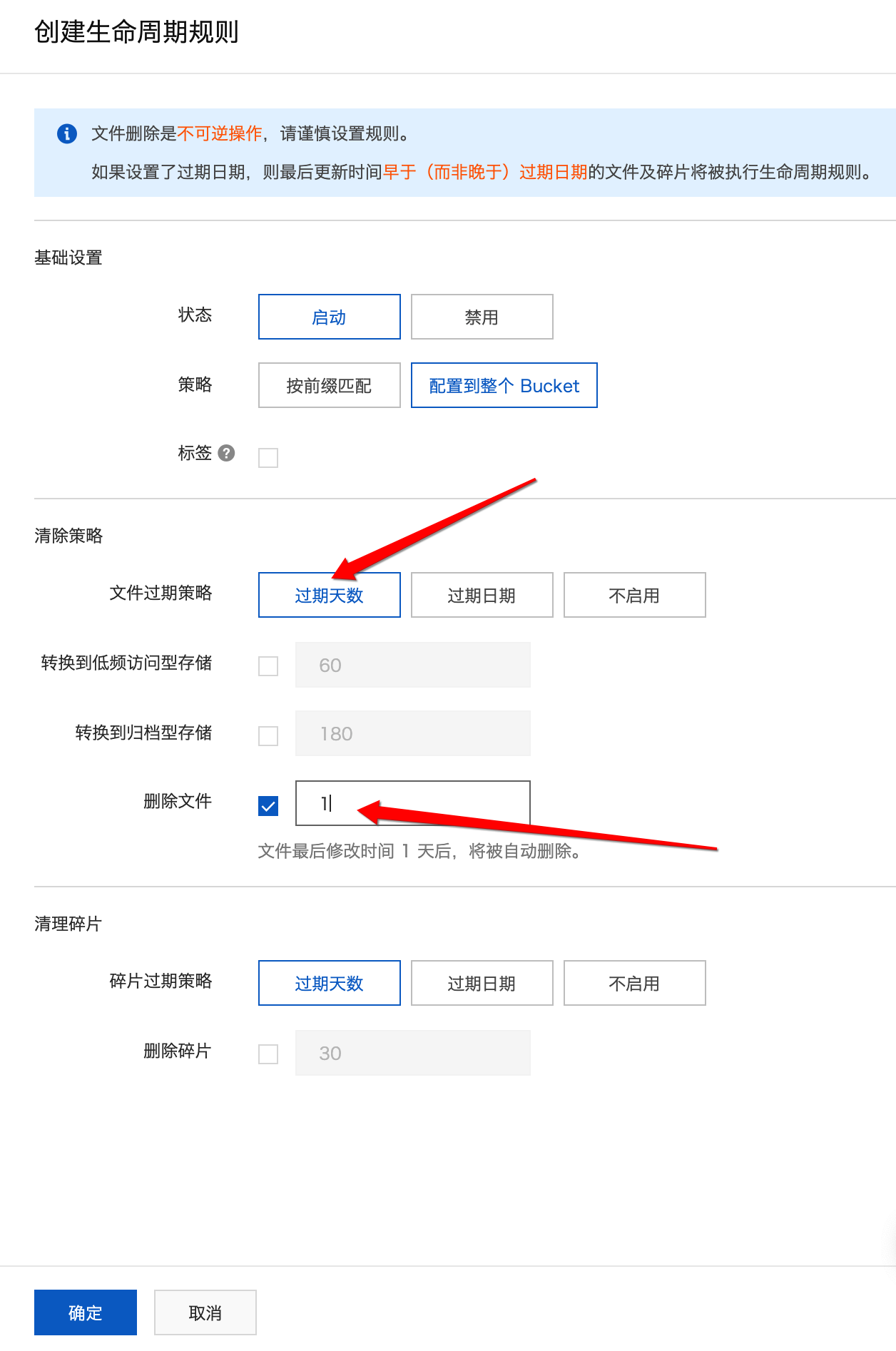Select 配置到整个 Bucket strategy
Screen dimensions: 896x1351
(504, 385)
